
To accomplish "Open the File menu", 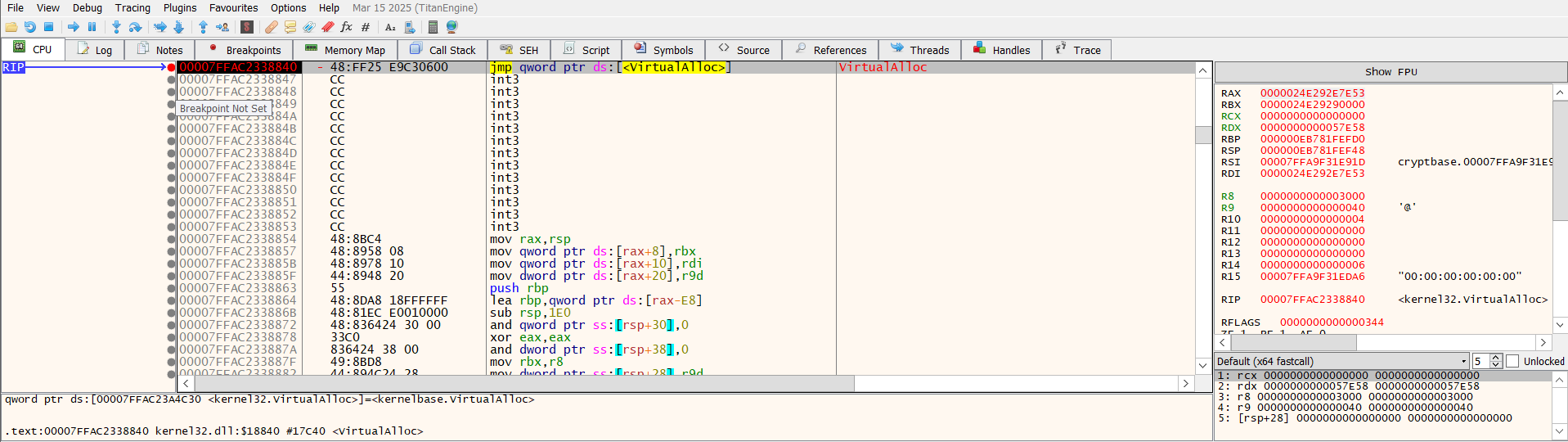I will pyautogui.click(x=16, y=7).
